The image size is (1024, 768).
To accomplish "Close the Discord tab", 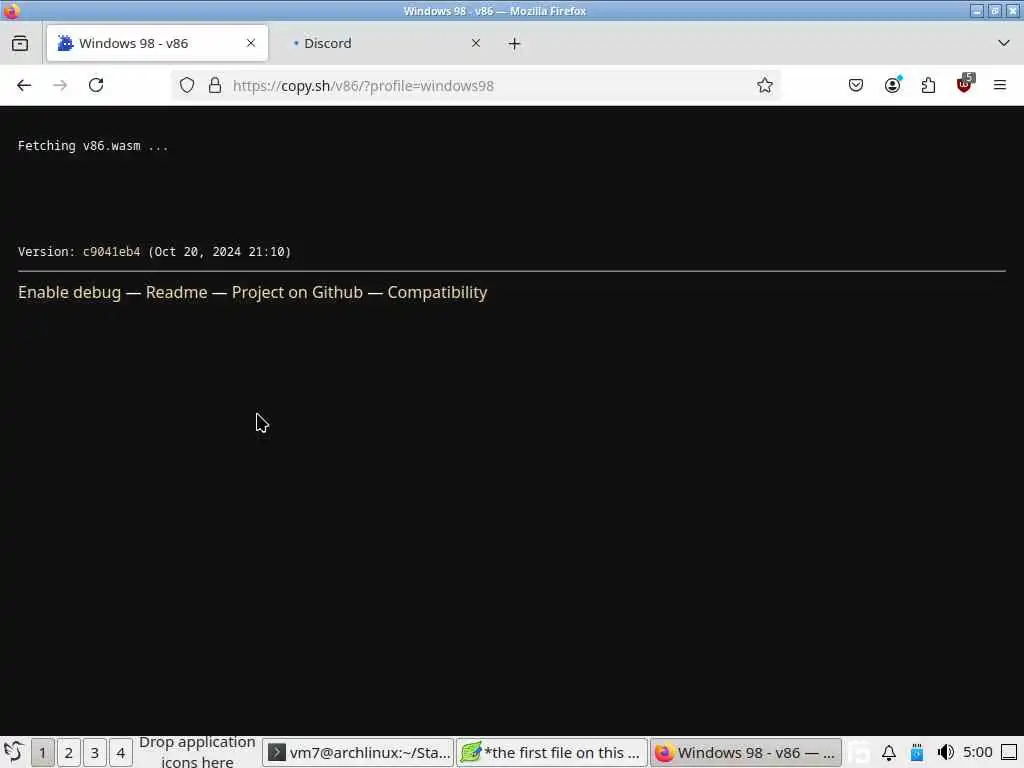I will click(x=476, y=43).
